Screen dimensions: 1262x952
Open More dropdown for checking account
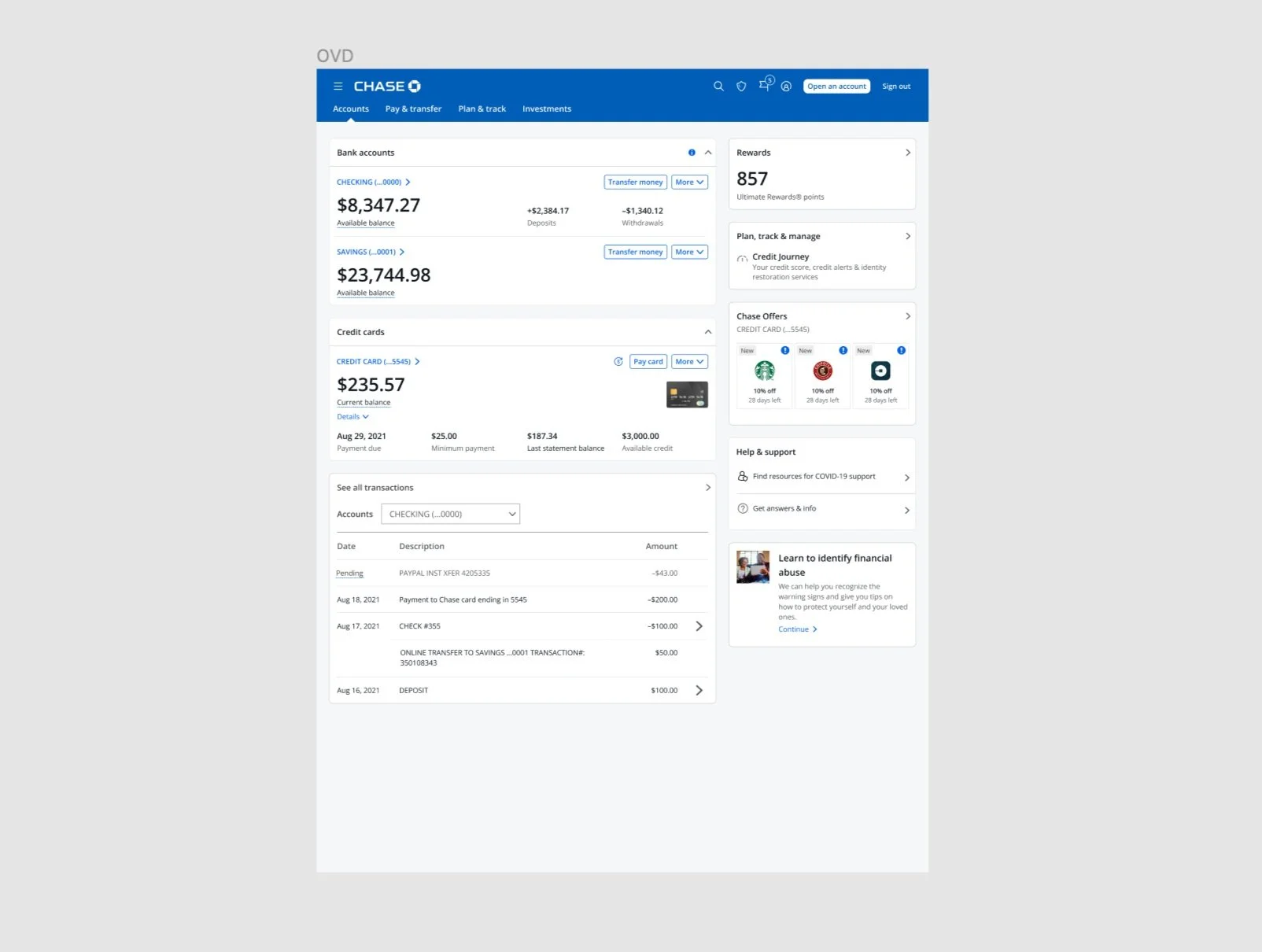(689, 183)
